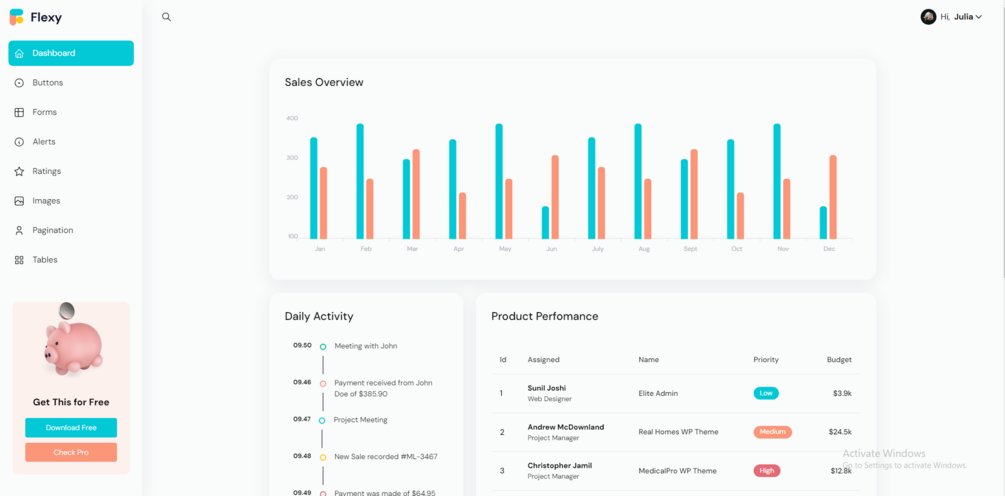Click the High priority badge
This screenshot has height=496, width=1005.
(x=767, y=470)
